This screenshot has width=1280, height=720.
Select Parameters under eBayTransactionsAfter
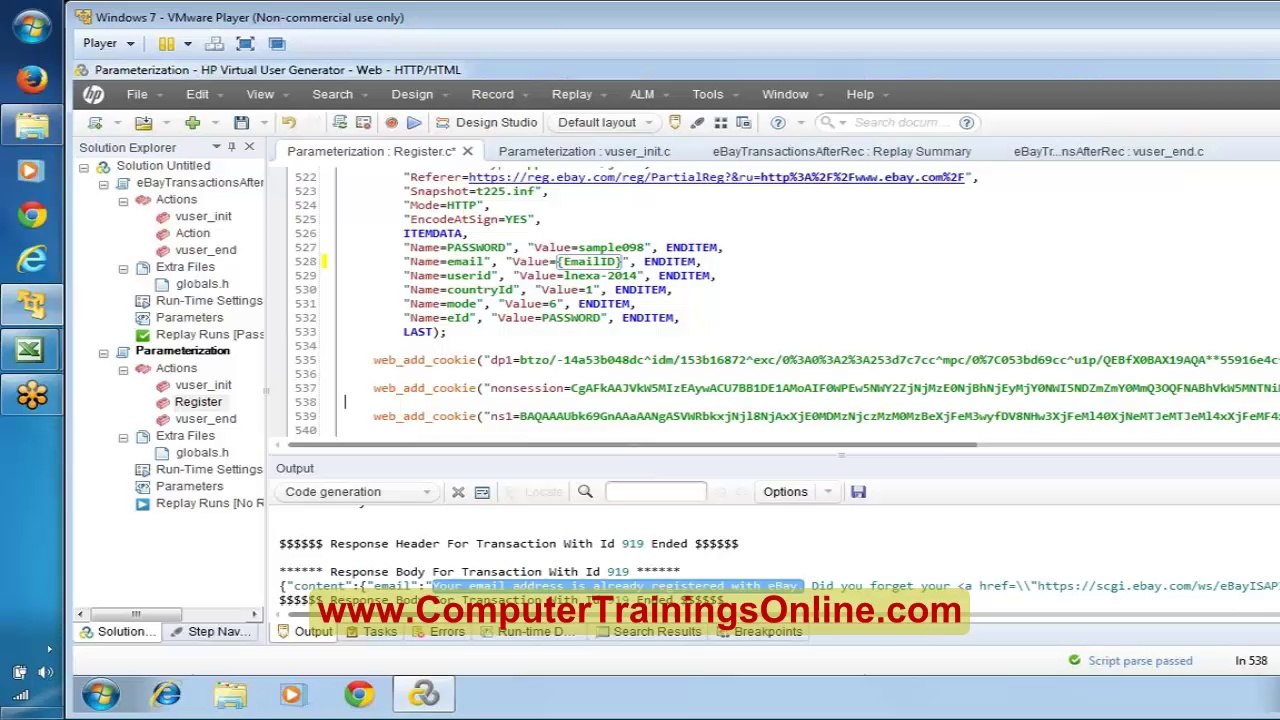point(189,317)
